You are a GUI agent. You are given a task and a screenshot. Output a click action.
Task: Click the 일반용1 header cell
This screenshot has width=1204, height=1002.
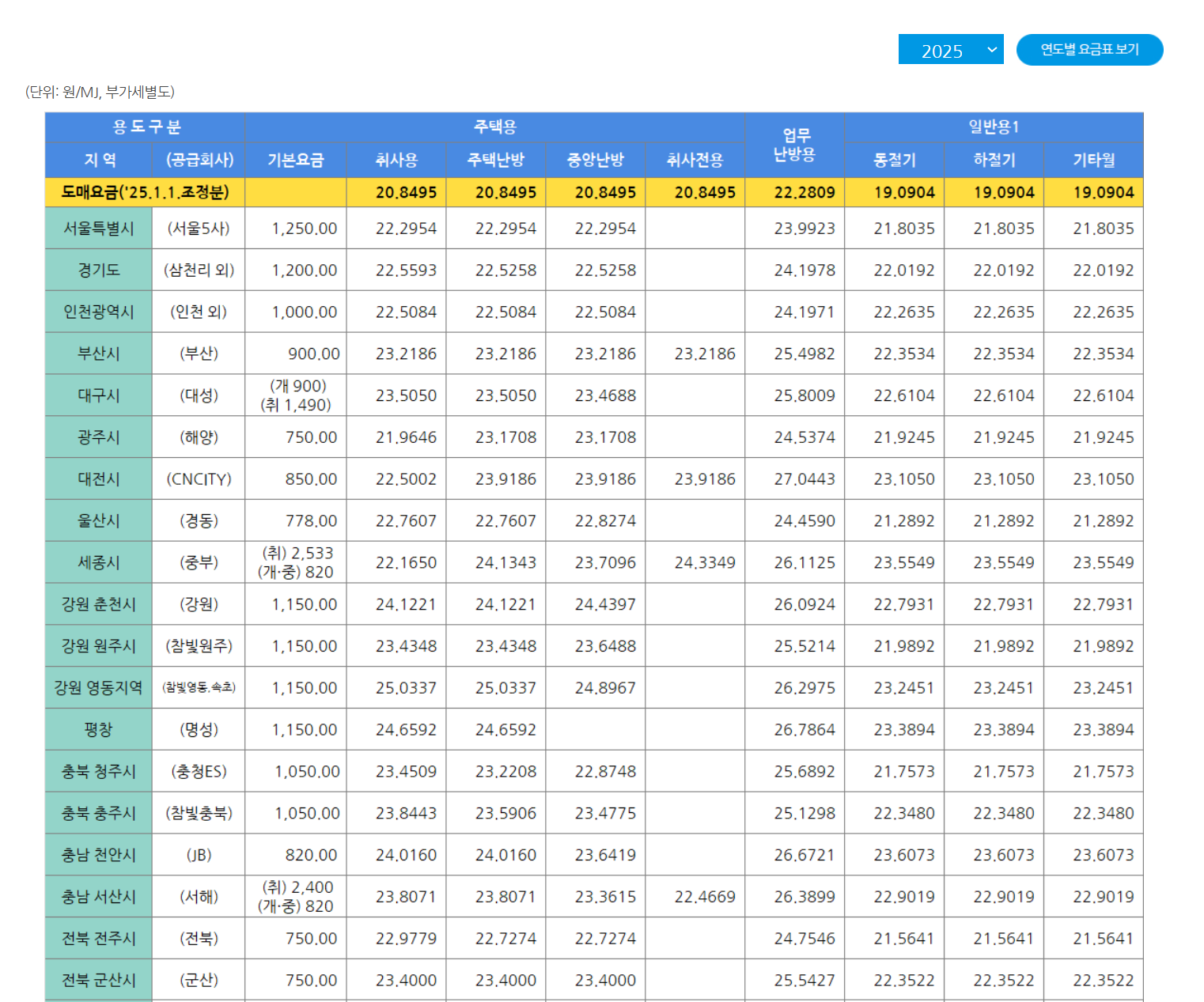pyautogui.click(x=994, y=127)
